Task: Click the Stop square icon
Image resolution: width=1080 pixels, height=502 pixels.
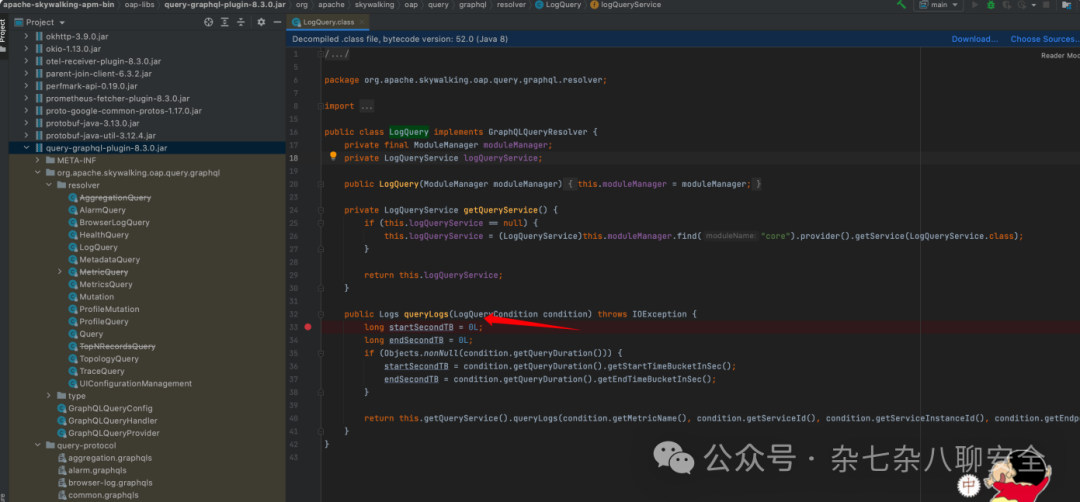Action: [x=1046, y=5]
